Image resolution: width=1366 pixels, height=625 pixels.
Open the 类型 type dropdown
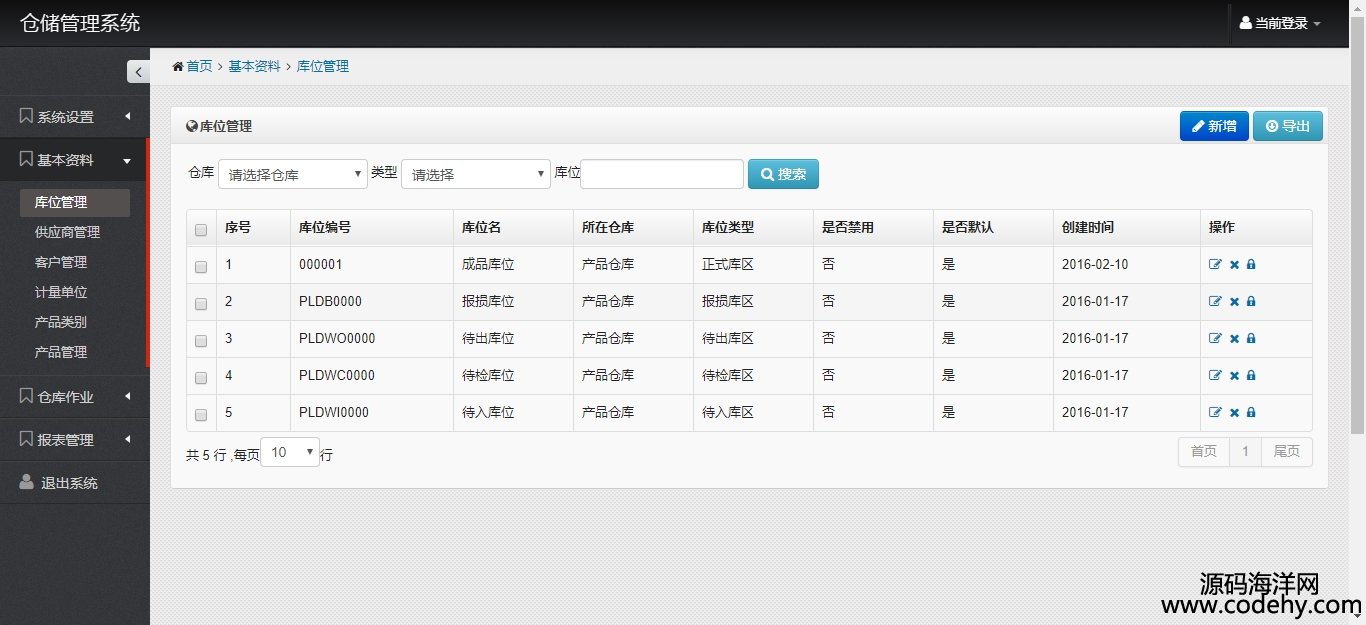[x=475, y=174]
